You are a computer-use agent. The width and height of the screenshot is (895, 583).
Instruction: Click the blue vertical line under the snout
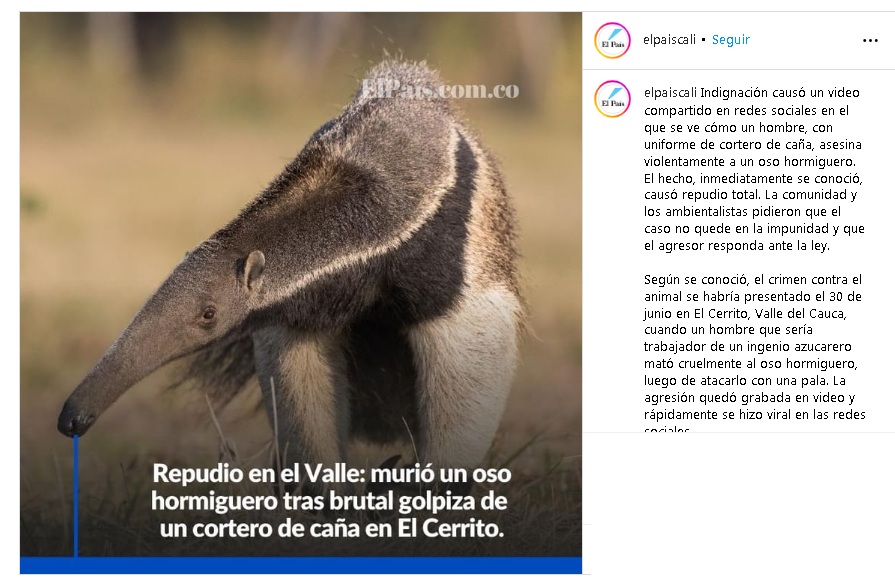pyautogui.click(x=75, y=496)
